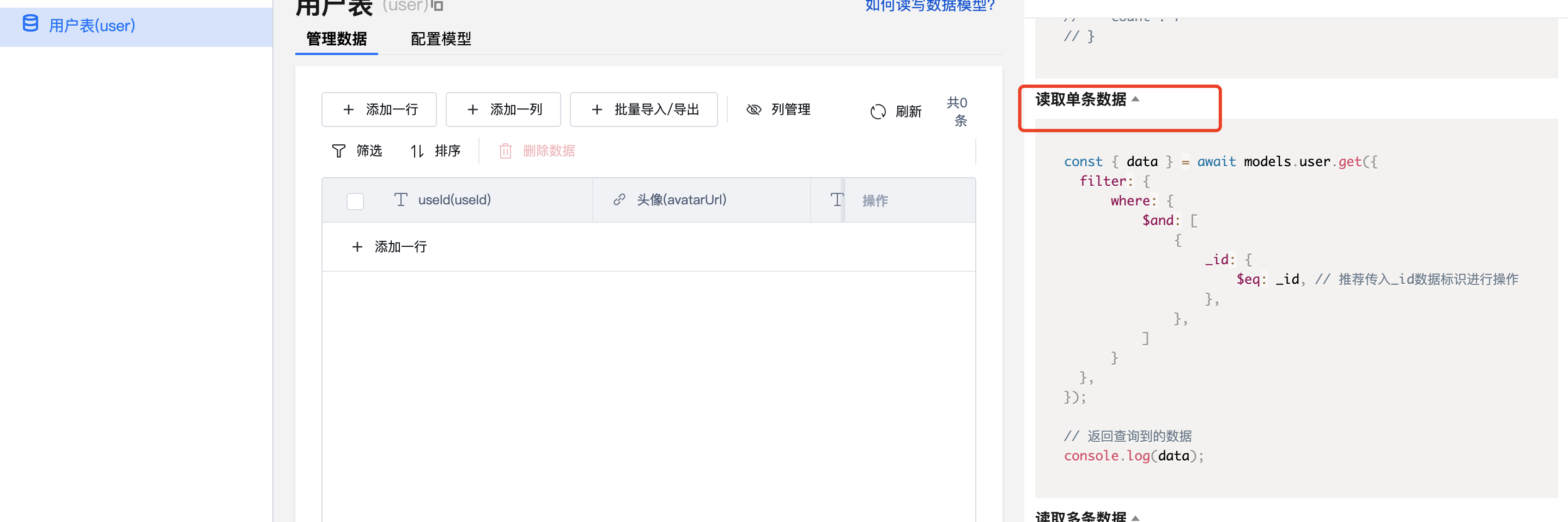The height and width of the screenshot is (522, 1568).
Task: Click the console.log(data) code line
Action: pyautogui.click(x=1133, y=456)
